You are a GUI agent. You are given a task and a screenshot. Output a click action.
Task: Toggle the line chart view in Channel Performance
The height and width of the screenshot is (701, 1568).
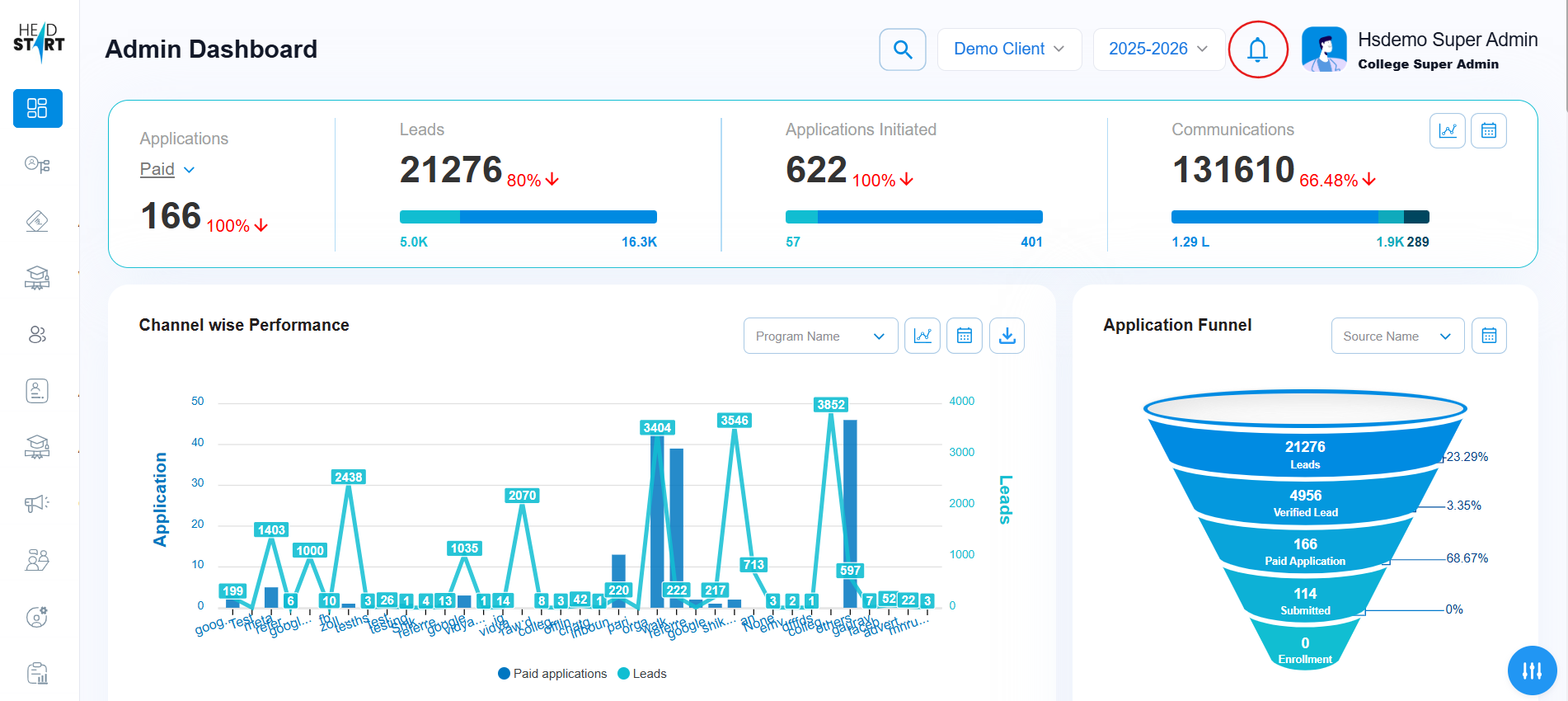[922, 336]
